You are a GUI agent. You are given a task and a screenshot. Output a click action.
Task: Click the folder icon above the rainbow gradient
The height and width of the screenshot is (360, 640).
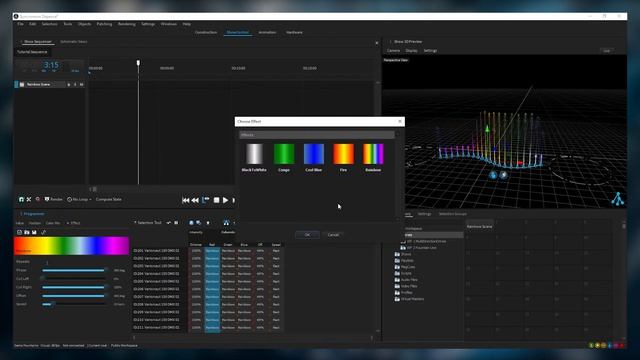coord(27,232)
